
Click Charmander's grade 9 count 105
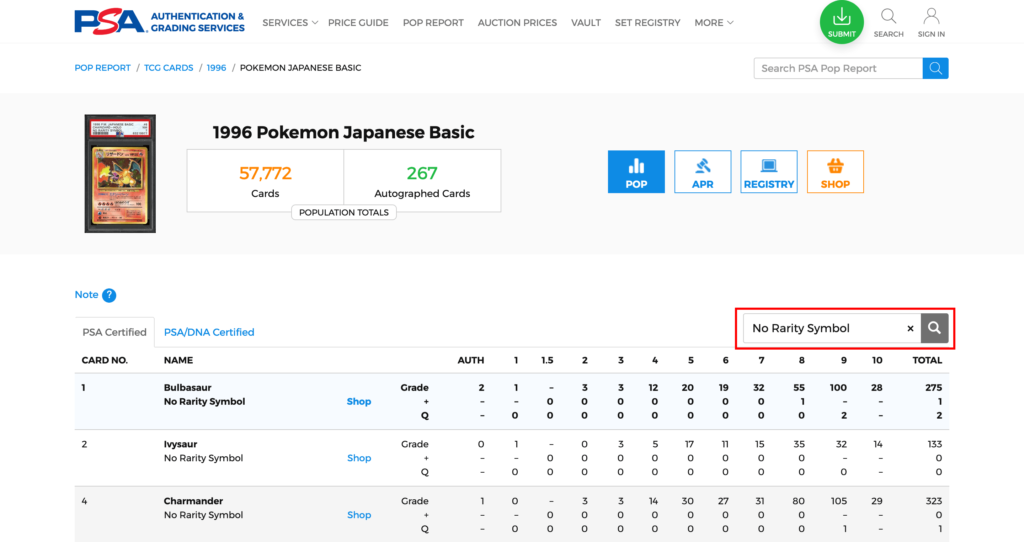coord(839,501)
